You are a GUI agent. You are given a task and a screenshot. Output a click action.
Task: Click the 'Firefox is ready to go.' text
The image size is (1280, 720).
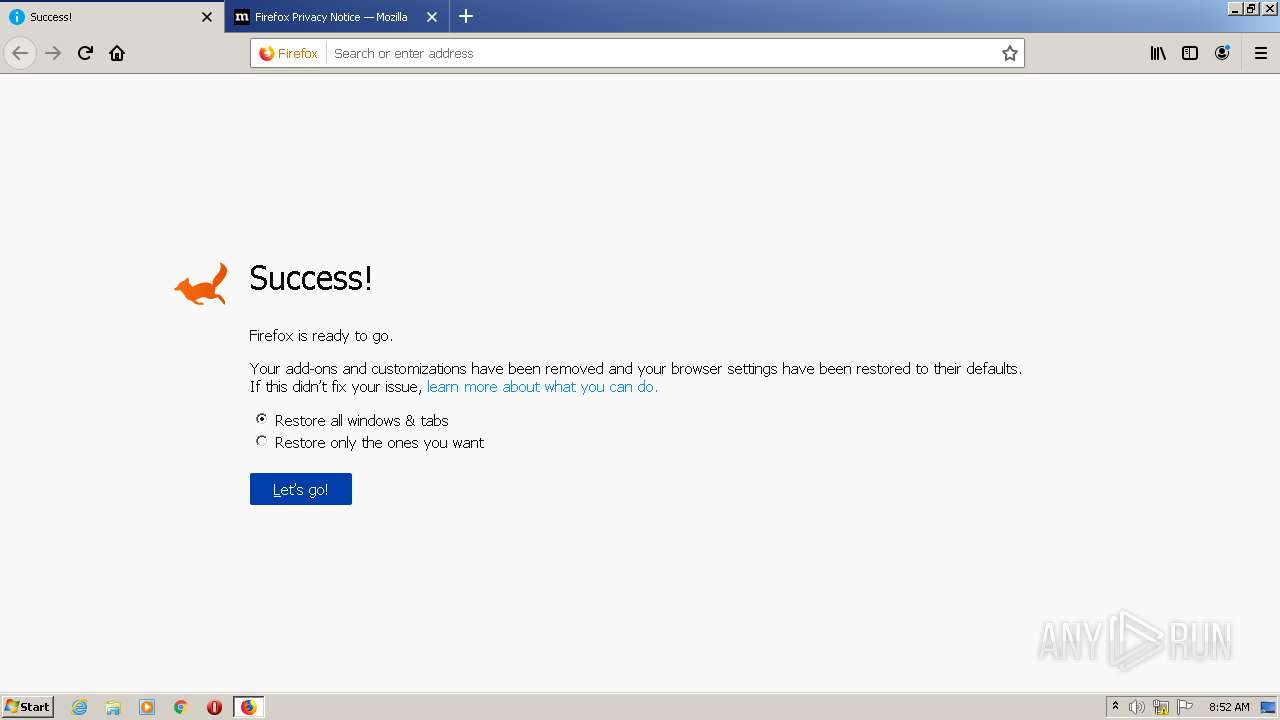click(321, 336)
